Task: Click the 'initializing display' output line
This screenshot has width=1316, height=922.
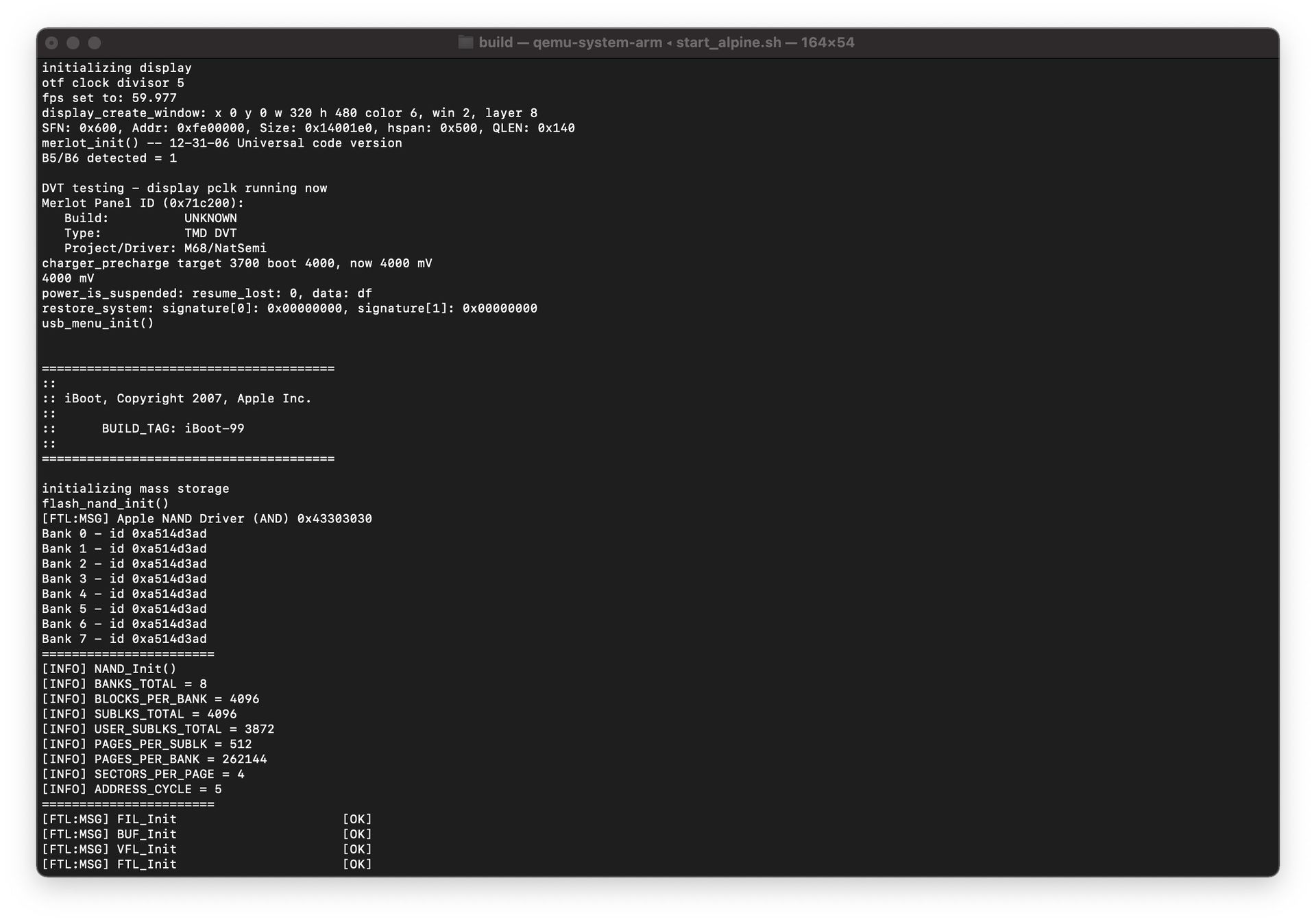Action: [x=117, y=68]
